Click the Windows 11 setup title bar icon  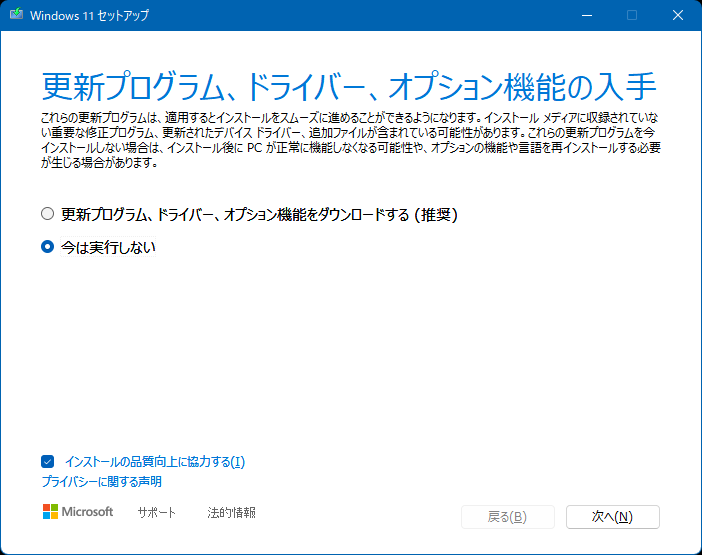tap(17, 15)
